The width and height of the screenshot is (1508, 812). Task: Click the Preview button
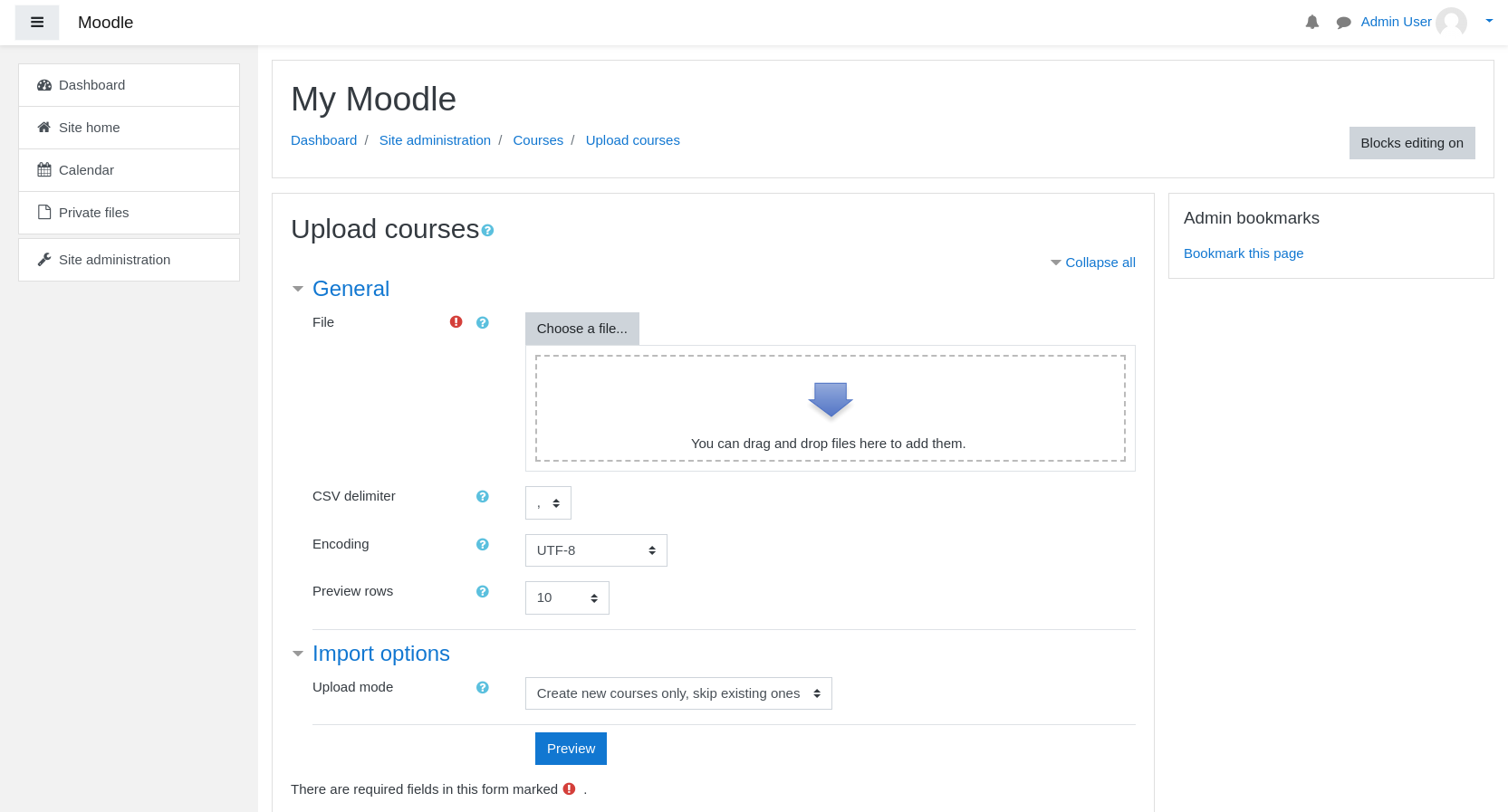pyautogui.click(x=571, y=749)
